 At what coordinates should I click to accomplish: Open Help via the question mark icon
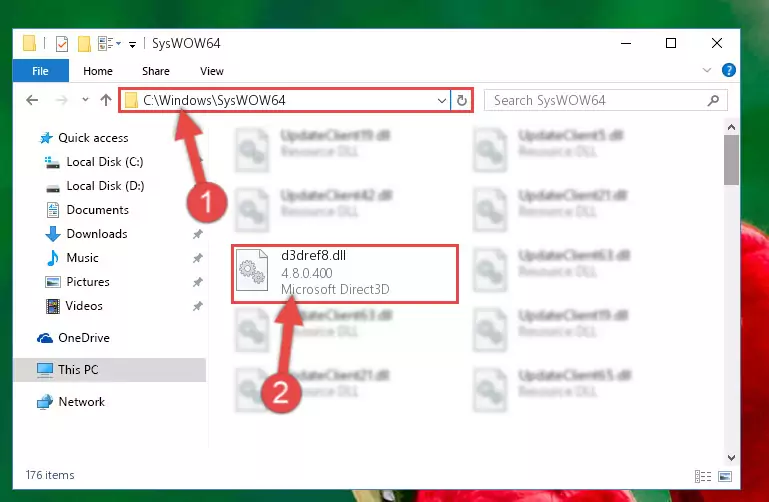(728, 70)
